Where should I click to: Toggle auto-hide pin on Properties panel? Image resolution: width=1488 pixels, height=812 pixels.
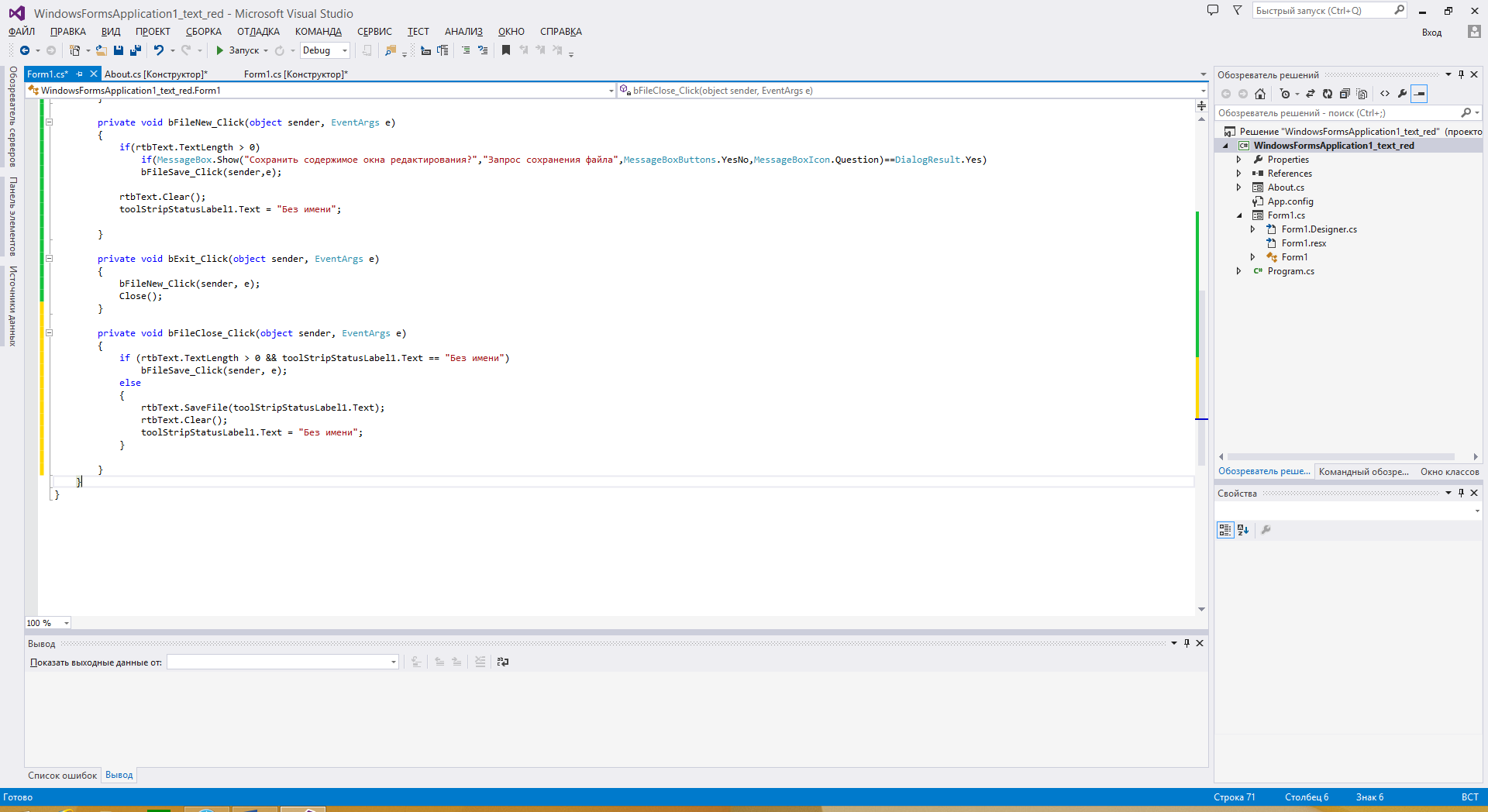1462,493
